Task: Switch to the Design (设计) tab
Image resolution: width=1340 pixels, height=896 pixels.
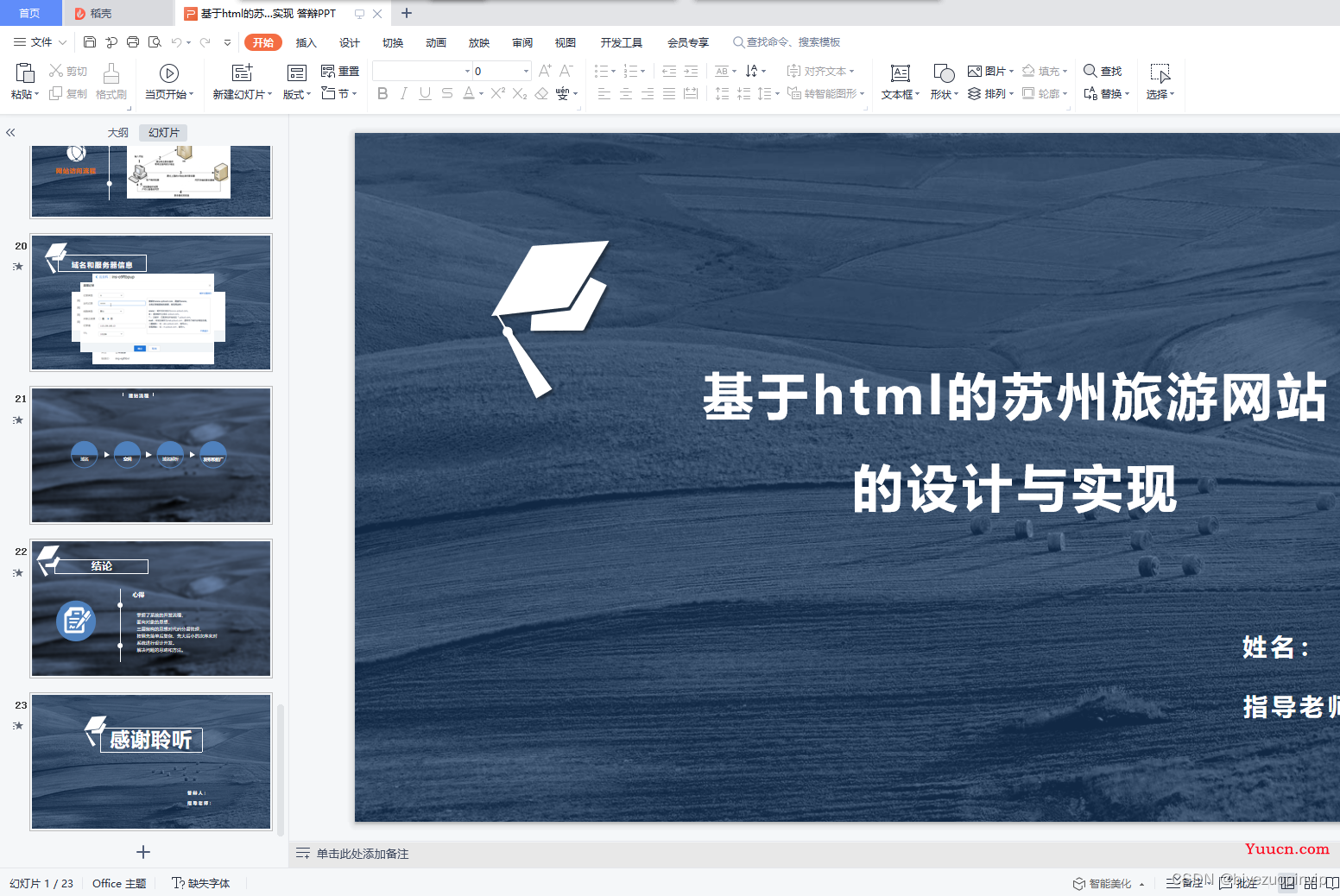Action: pos(350,42)
